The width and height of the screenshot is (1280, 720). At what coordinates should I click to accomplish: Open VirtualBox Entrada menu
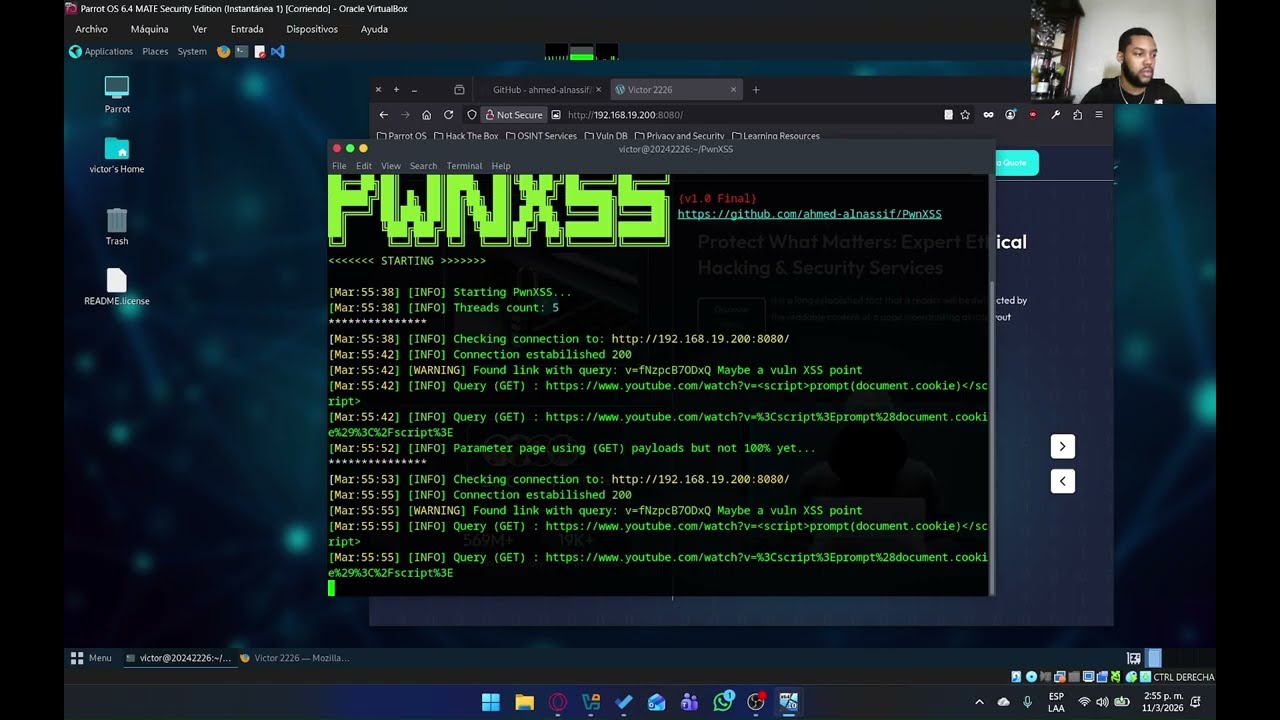coord(247,29)
